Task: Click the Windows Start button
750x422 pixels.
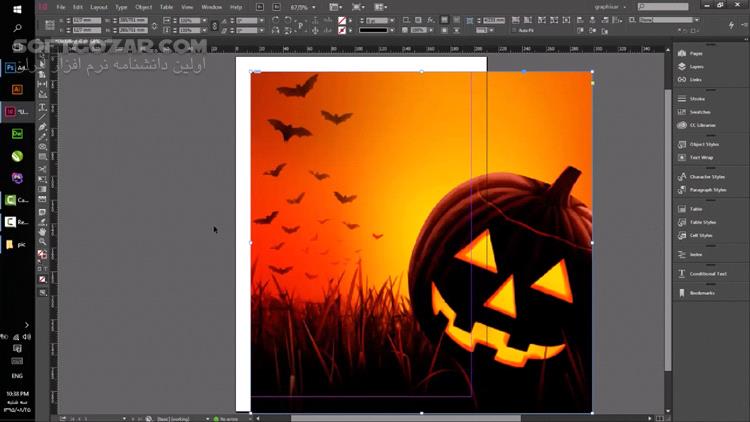Action: pos(17,9)
